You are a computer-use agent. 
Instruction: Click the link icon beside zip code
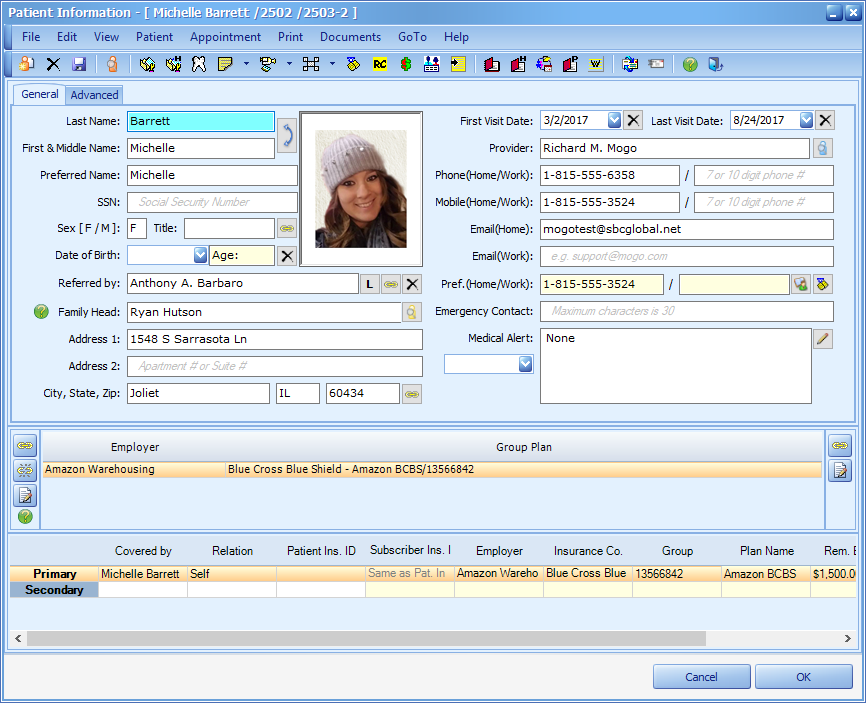pyautogui.click(x=412, y=394)
